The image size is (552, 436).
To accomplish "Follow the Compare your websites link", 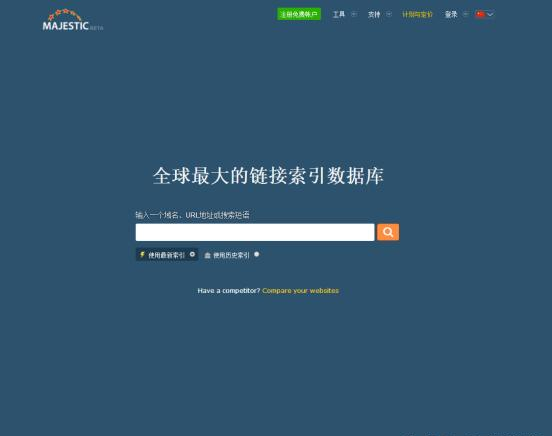I will 301,291.
